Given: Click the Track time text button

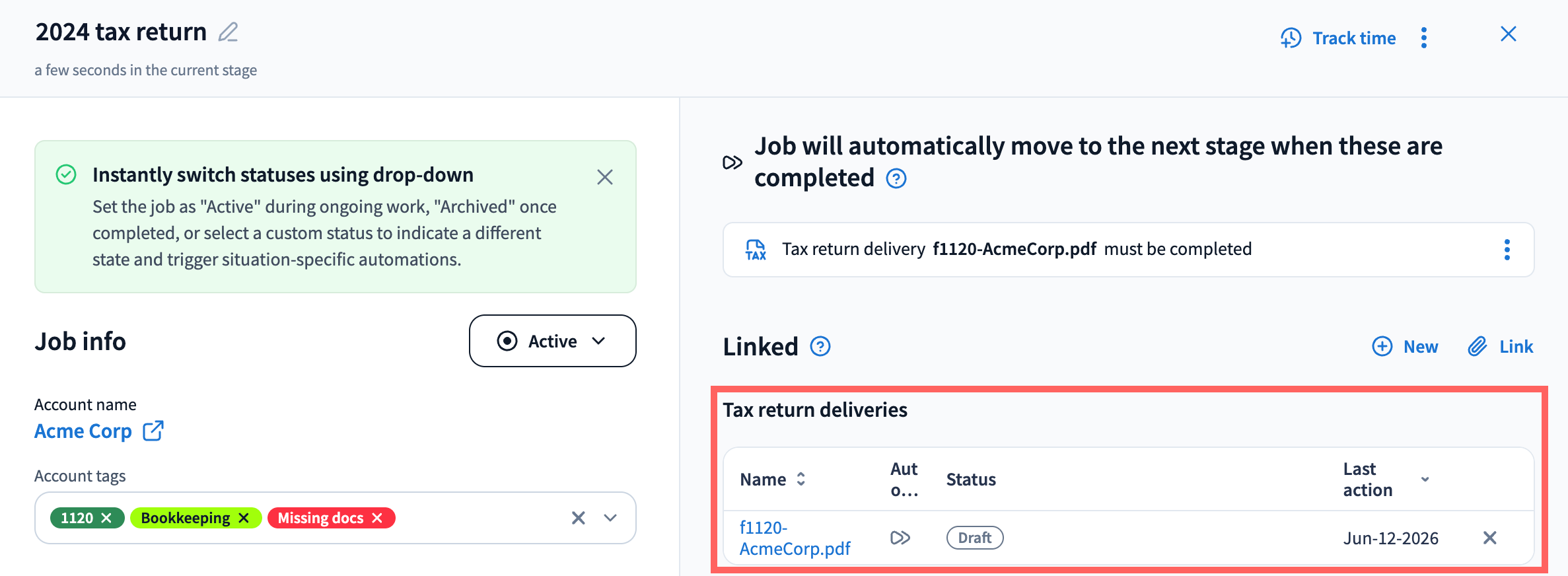Looking at the screenshot, I should 1354,38.
